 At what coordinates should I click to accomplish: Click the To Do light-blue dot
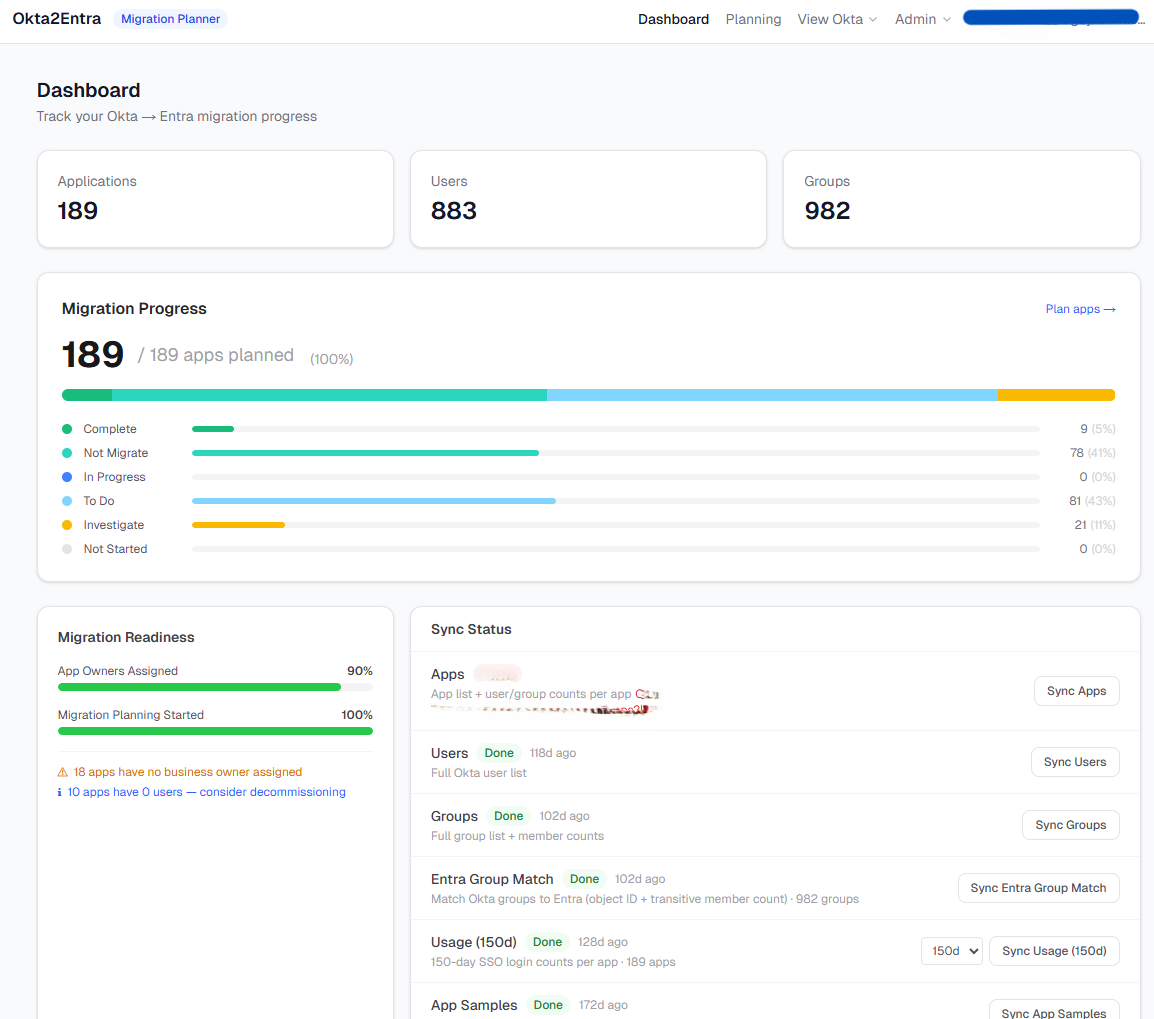click(x=67, y=501)
